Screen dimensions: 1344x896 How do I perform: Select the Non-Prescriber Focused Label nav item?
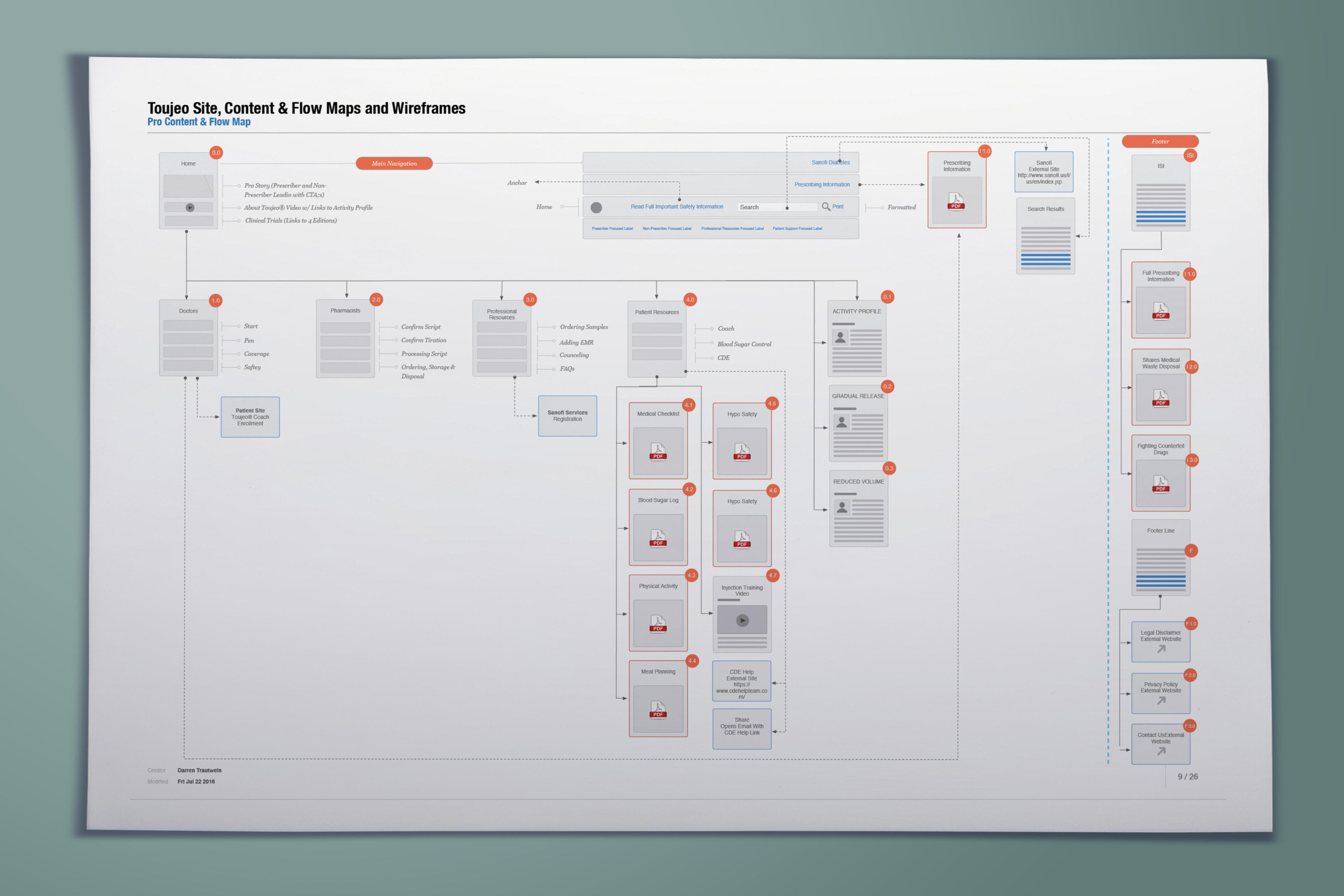[667, 229]
